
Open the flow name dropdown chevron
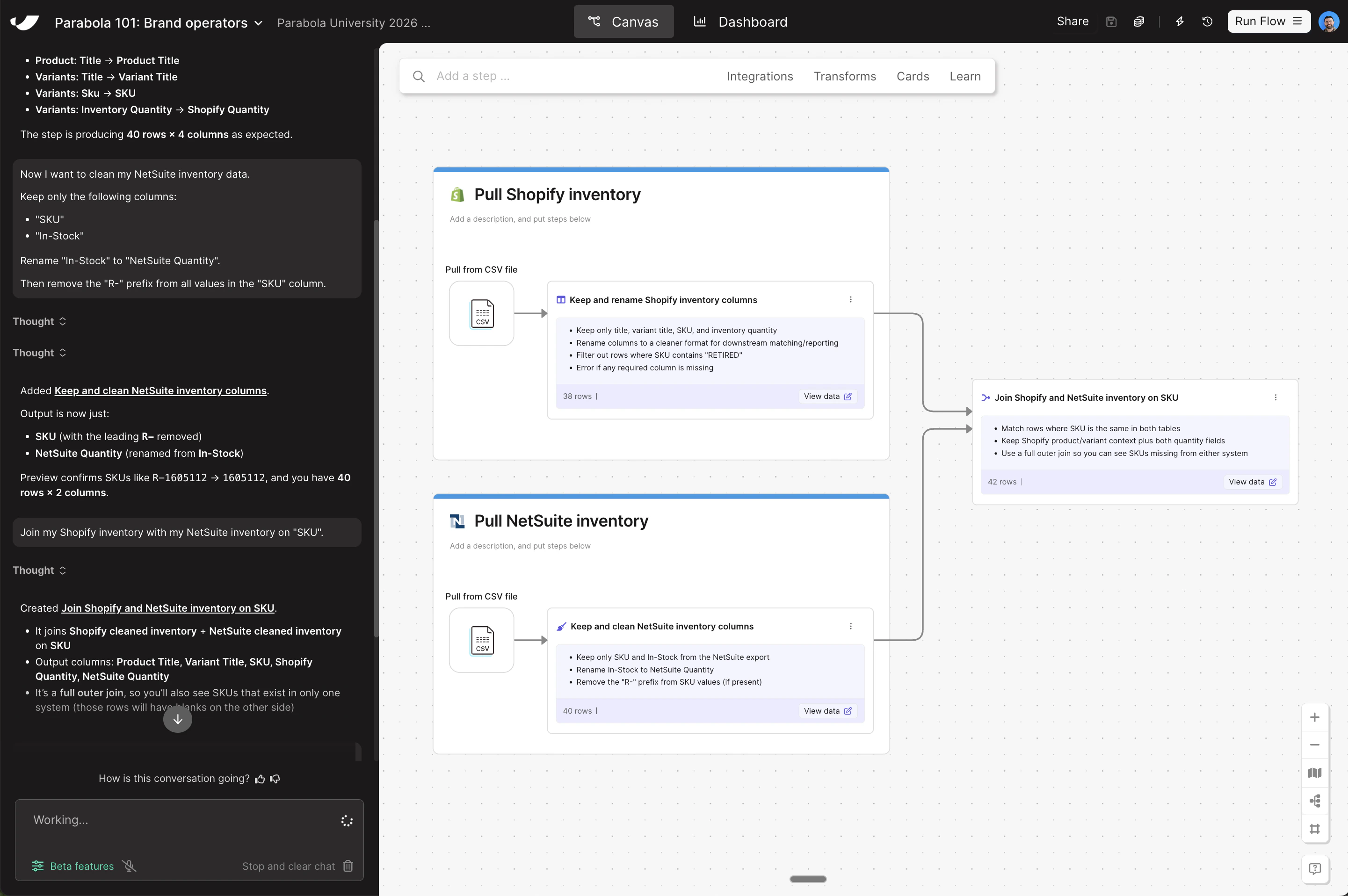coord(258,23)
